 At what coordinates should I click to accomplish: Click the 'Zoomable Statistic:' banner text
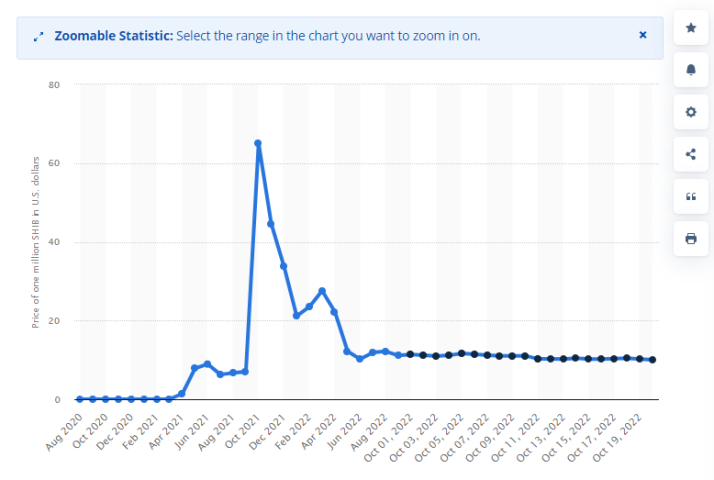114,36
